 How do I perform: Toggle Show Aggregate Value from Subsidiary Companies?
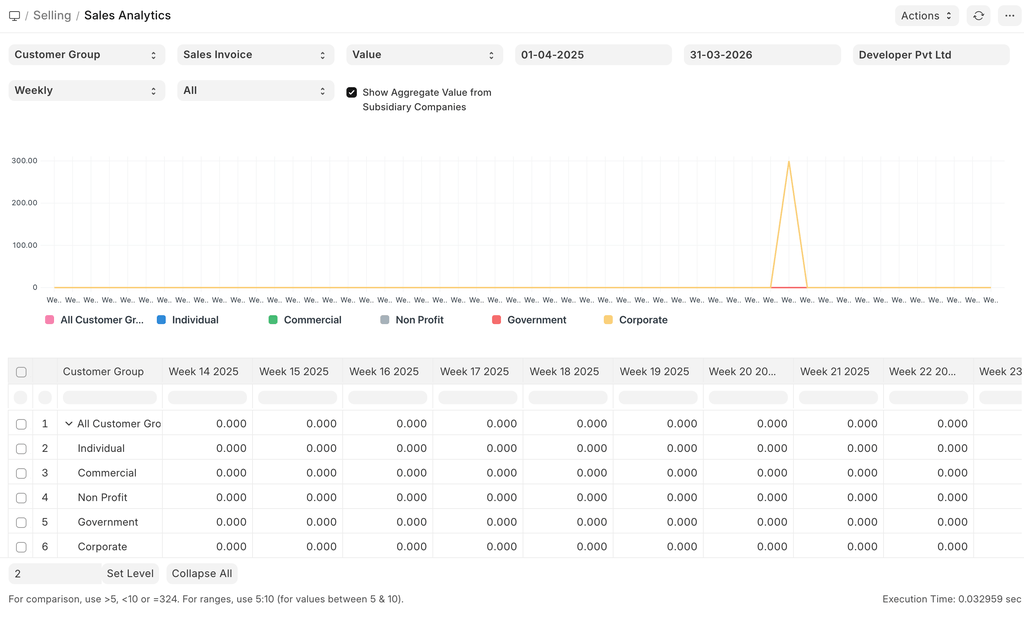pos(352,92)
